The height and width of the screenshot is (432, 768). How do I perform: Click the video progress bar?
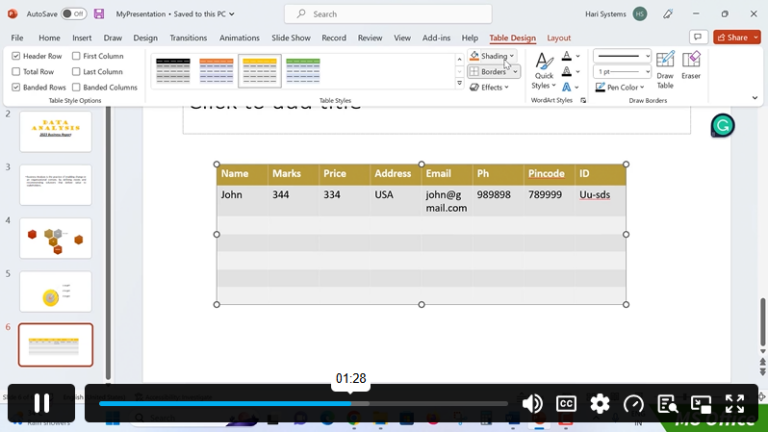(303, 404)
